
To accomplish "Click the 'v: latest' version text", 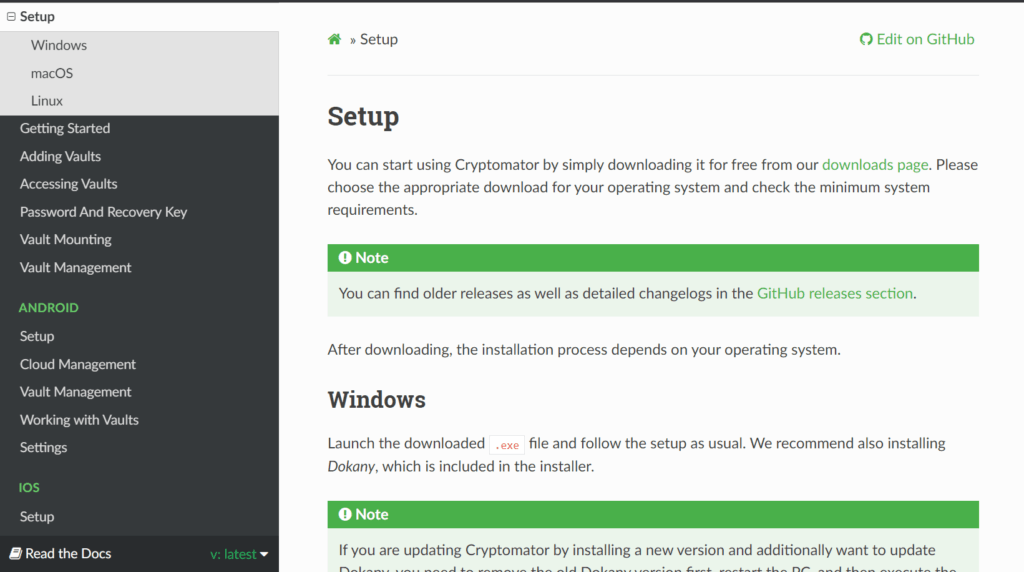I will [233, 554].
